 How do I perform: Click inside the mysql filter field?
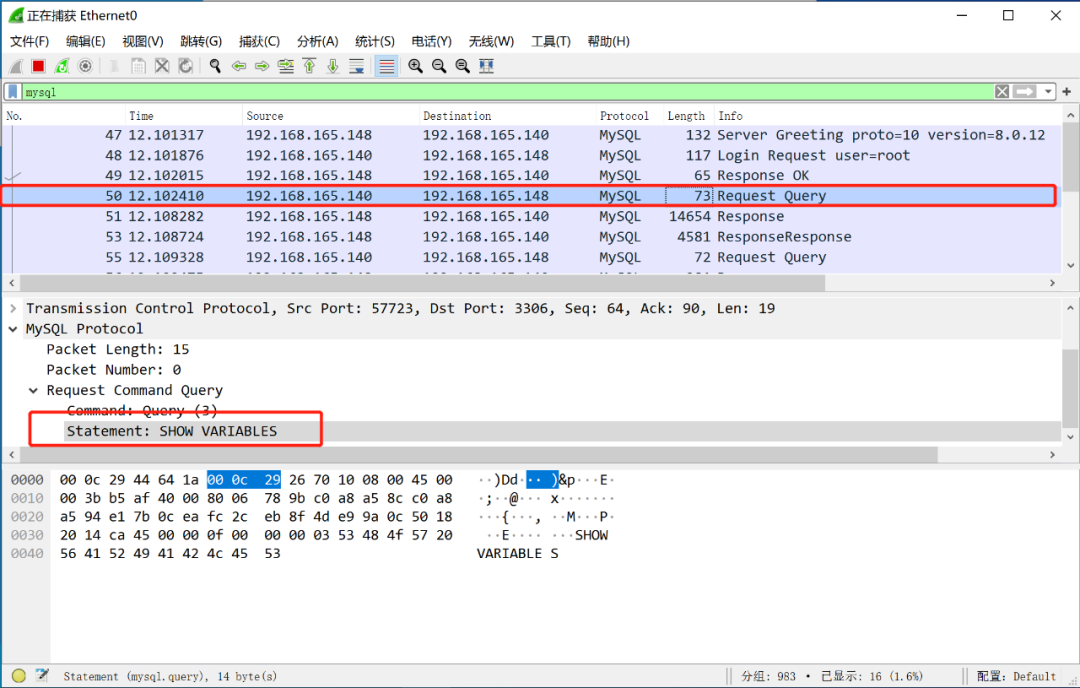point(500,92)
